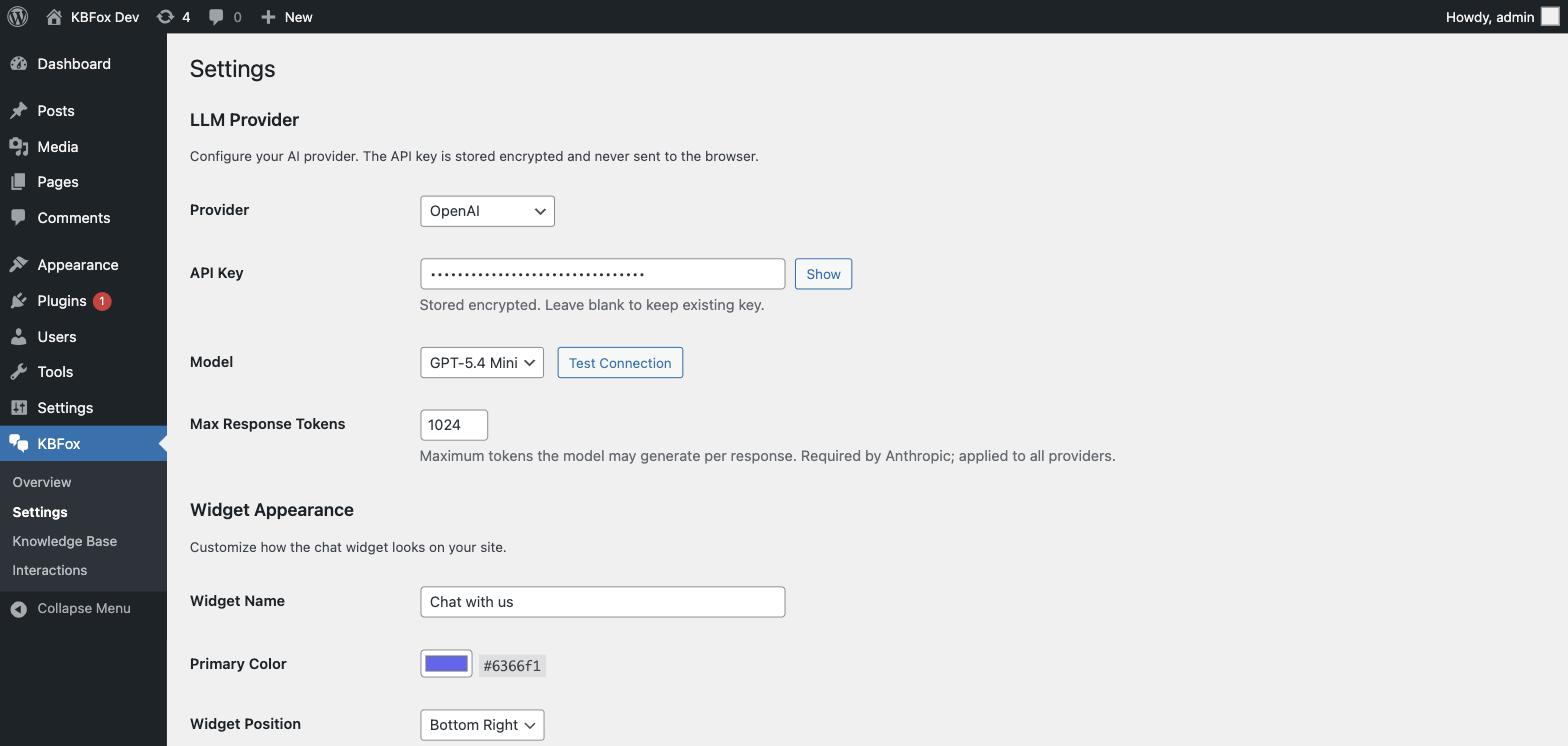Click the Comments sidebar bubble icon
This screenshot has width=1568, height=746.
pos(19,218)
